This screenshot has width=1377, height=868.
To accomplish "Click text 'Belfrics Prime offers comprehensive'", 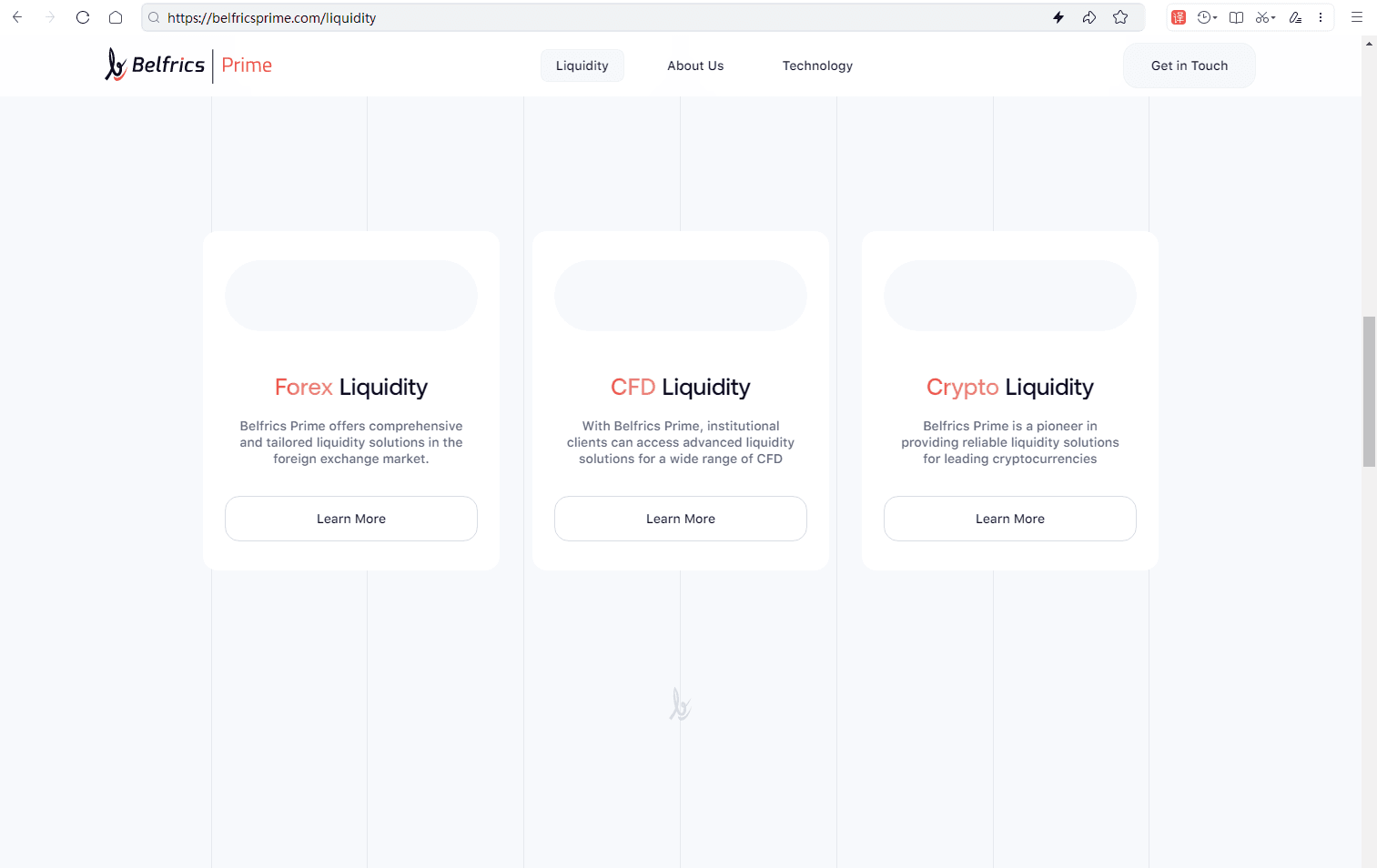I will tap(351, 426).
